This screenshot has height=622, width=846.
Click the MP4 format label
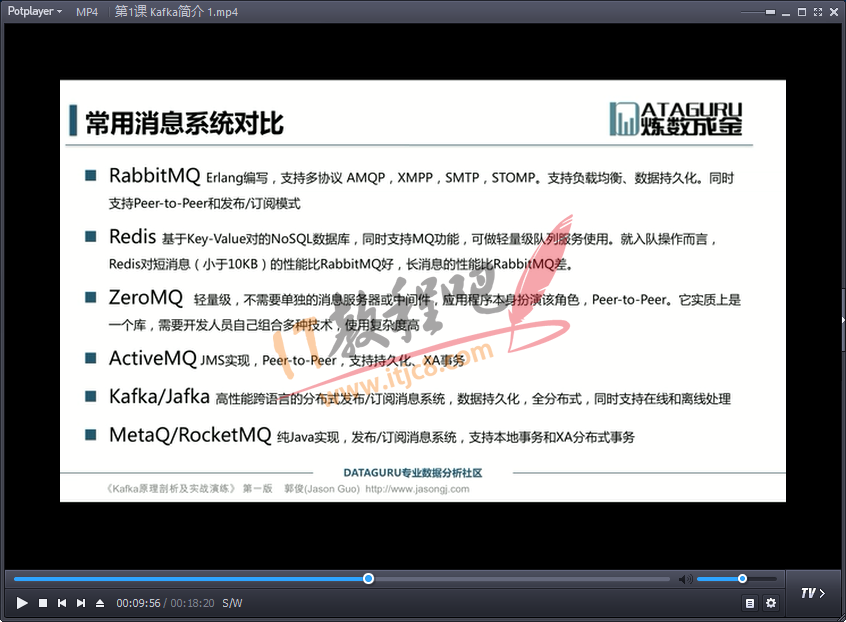87,12
